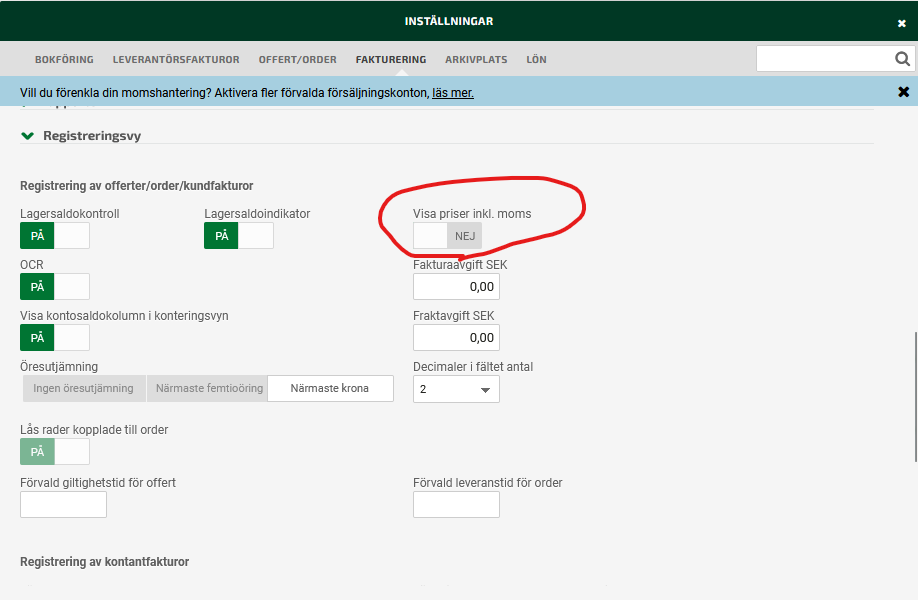Choose Närmaste femtioöring rounding
Image resolution: width=918 pixels, height=600 pixels.
click(207, 389)
